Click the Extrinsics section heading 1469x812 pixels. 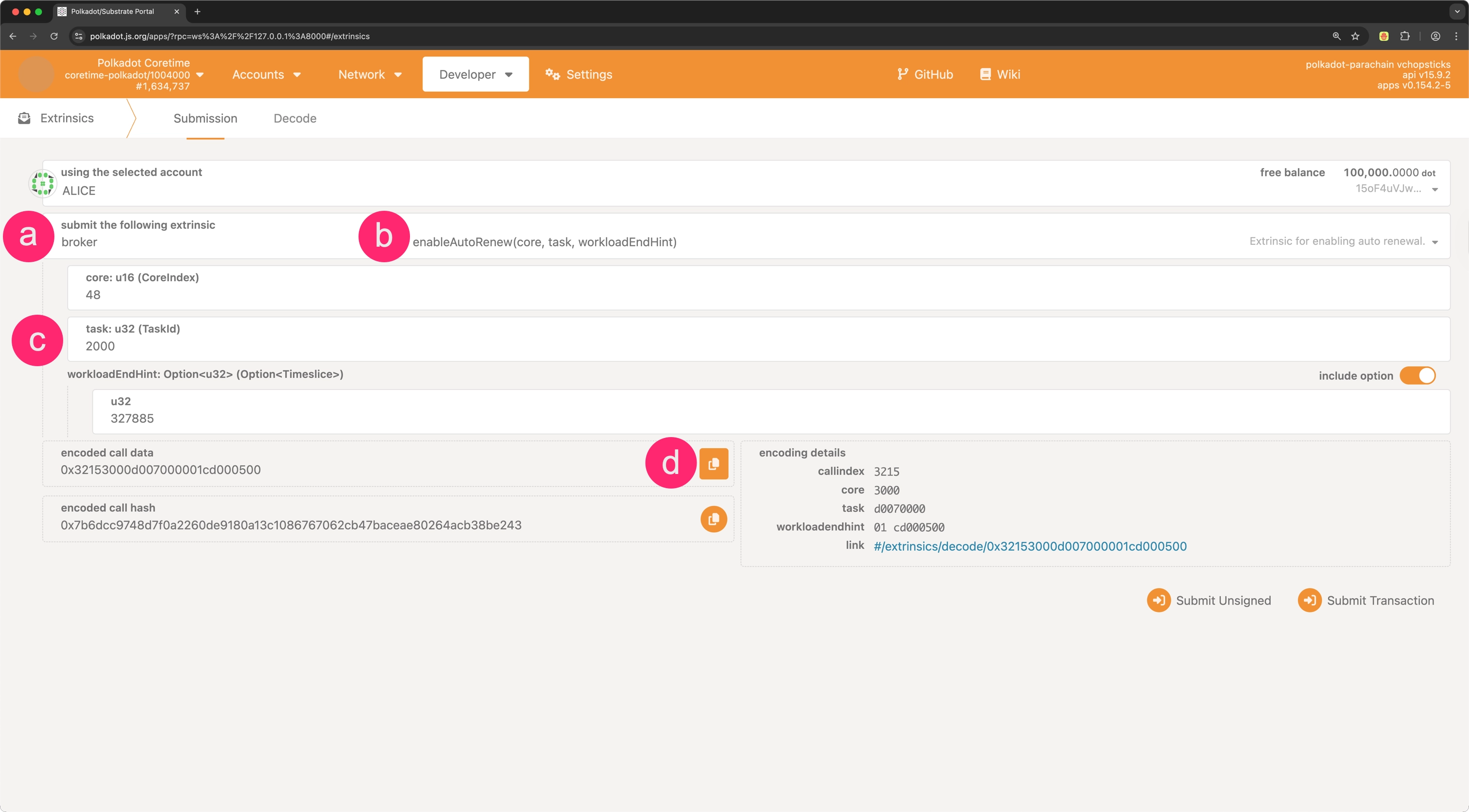pos(68,118)
